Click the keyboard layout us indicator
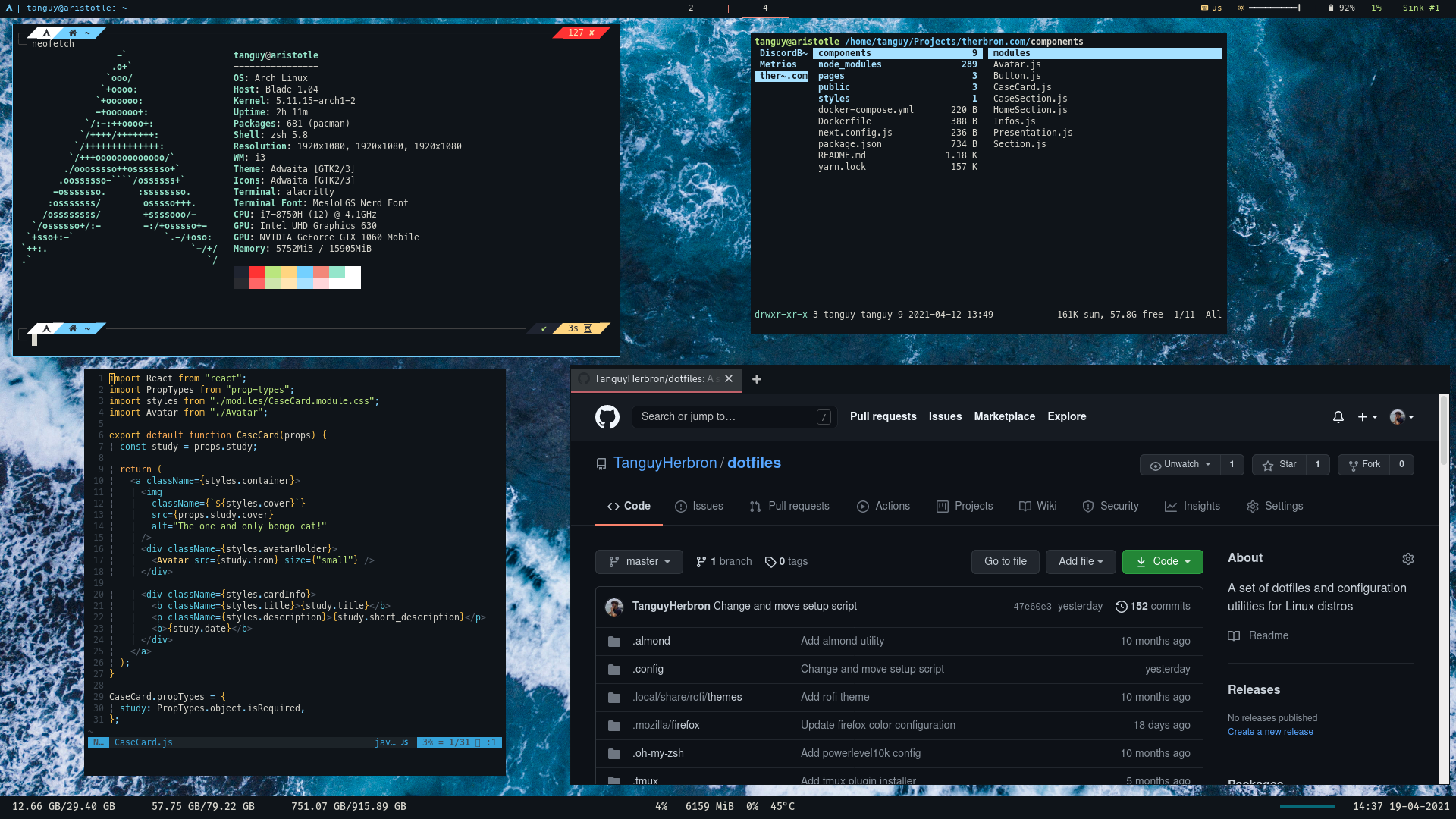 coord(1211,8)
